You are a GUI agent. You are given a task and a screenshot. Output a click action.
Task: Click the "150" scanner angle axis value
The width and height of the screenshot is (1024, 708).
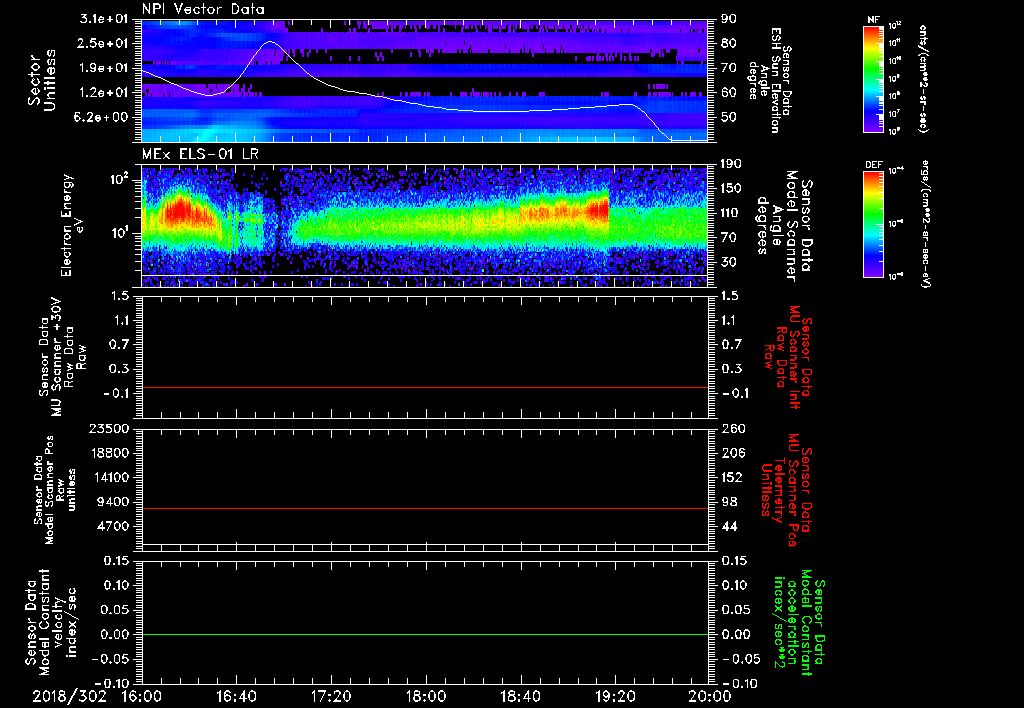tap(731, 188)
